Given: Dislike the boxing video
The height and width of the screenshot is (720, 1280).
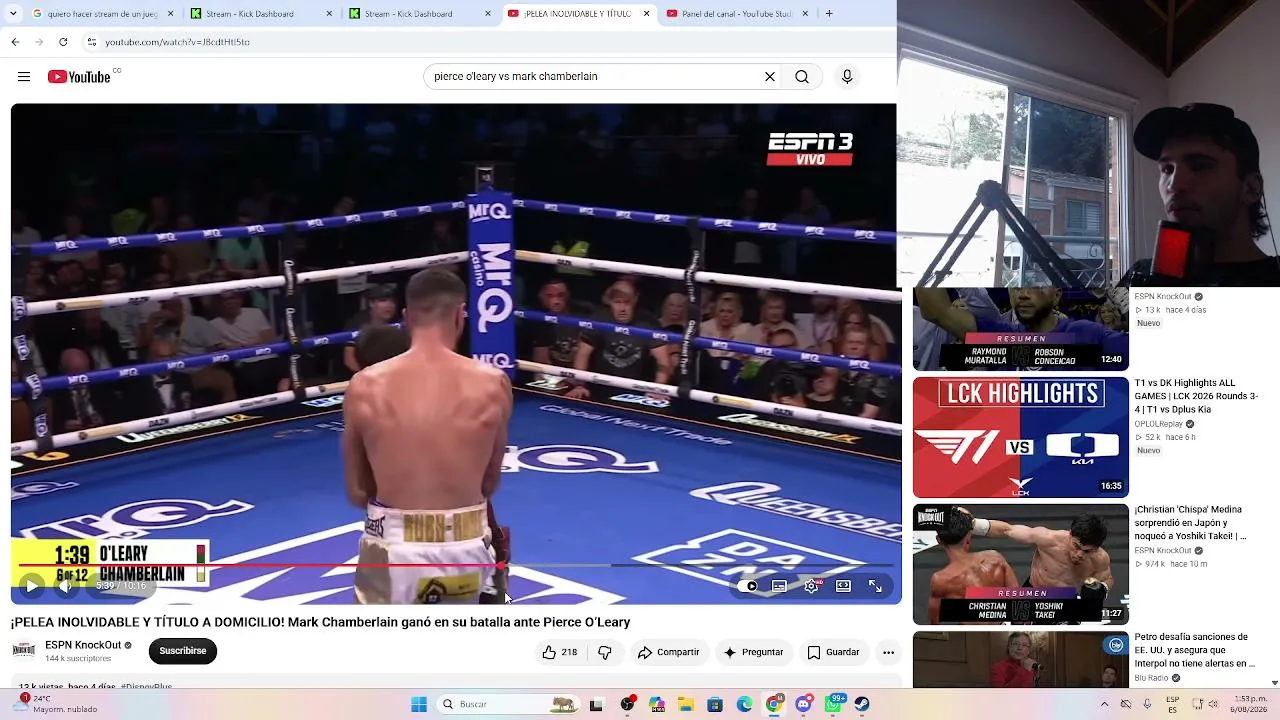Looking at the screenshot, I should coord(605,652).
